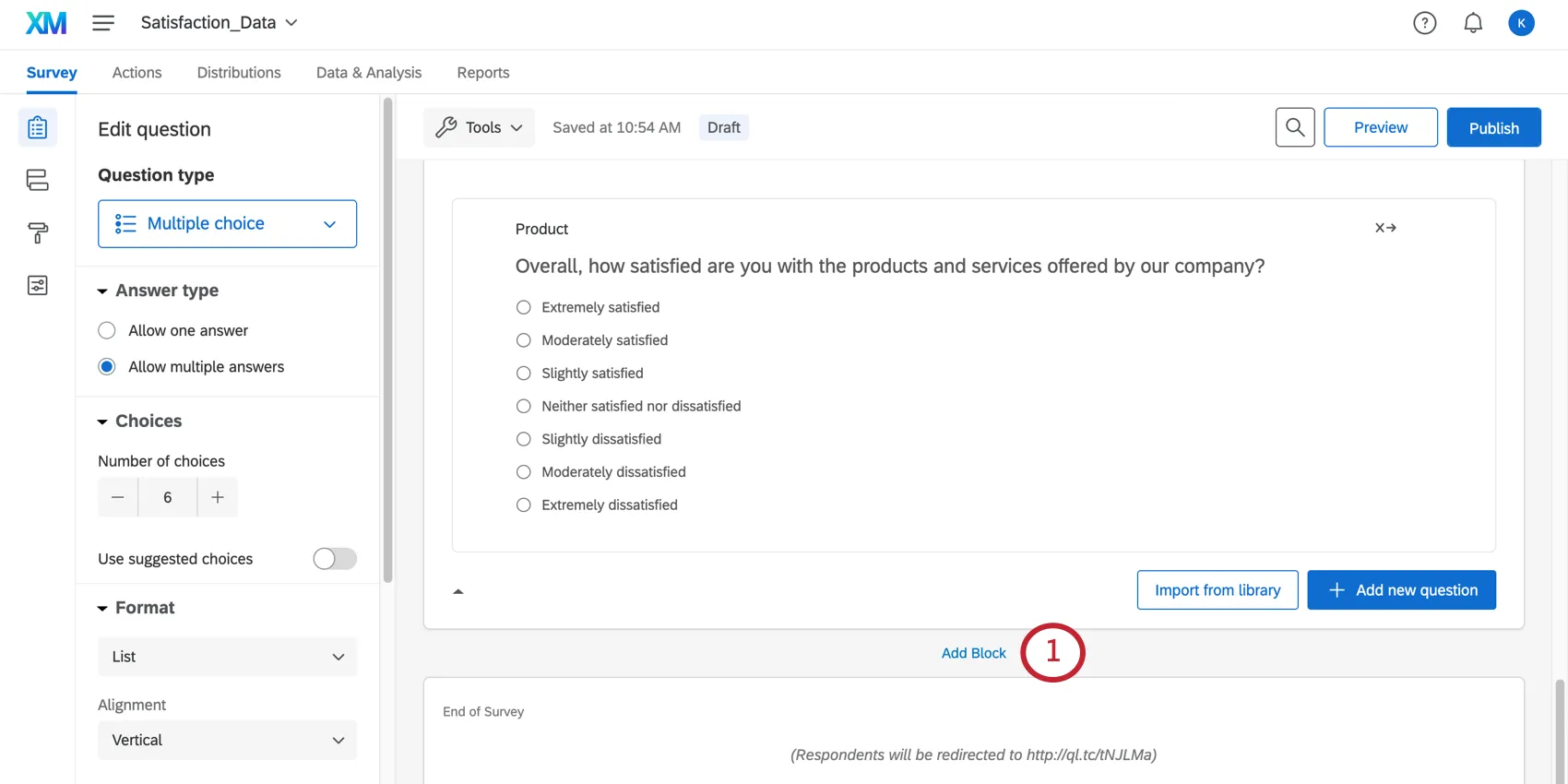
Task: Select Extremely satisfied answer option
Action: (x=524, y=307)
